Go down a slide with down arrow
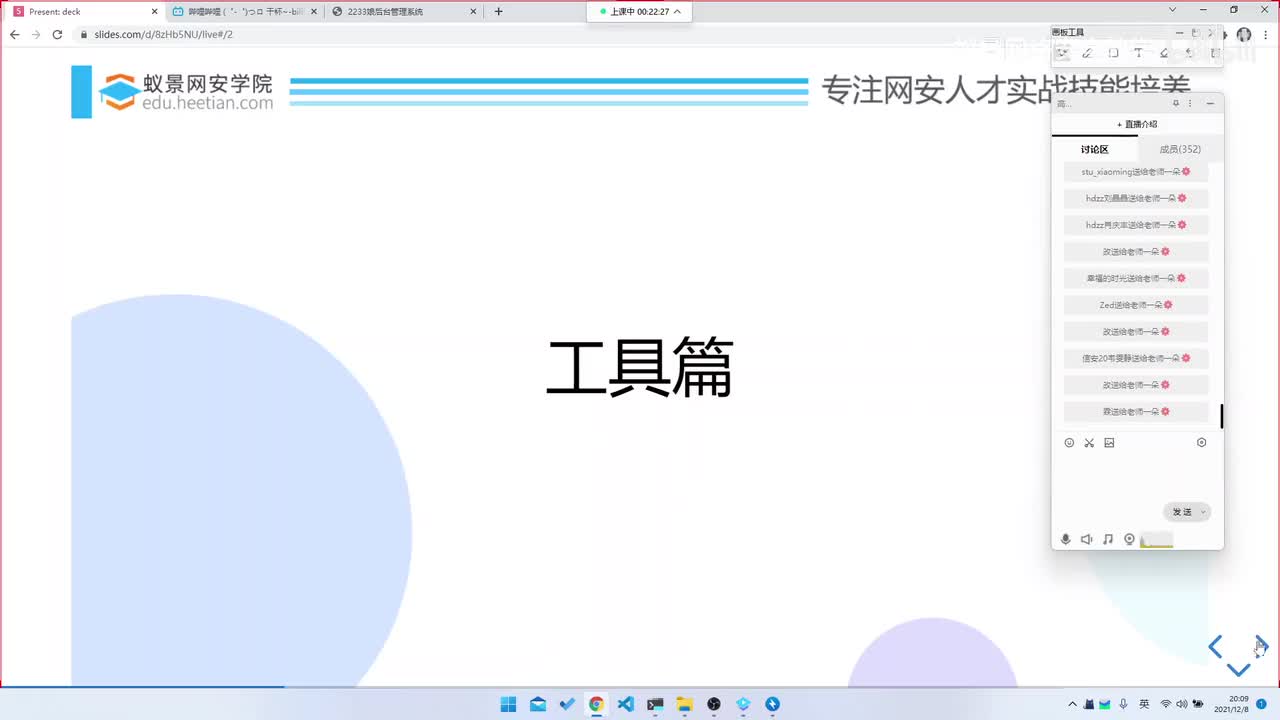The image size is (1280, 720). click(x=1238, y=670)
